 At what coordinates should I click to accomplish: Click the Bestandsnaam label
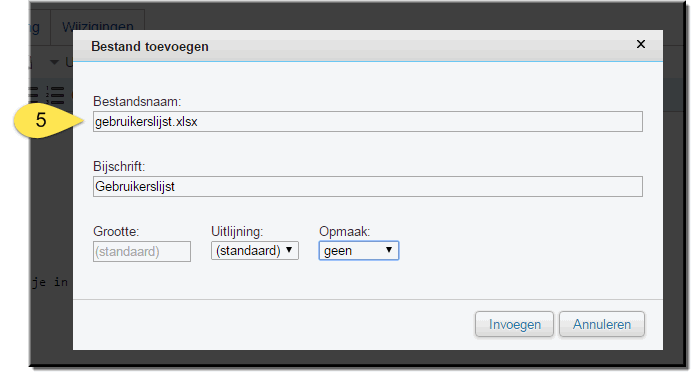[x=137, y=101]
